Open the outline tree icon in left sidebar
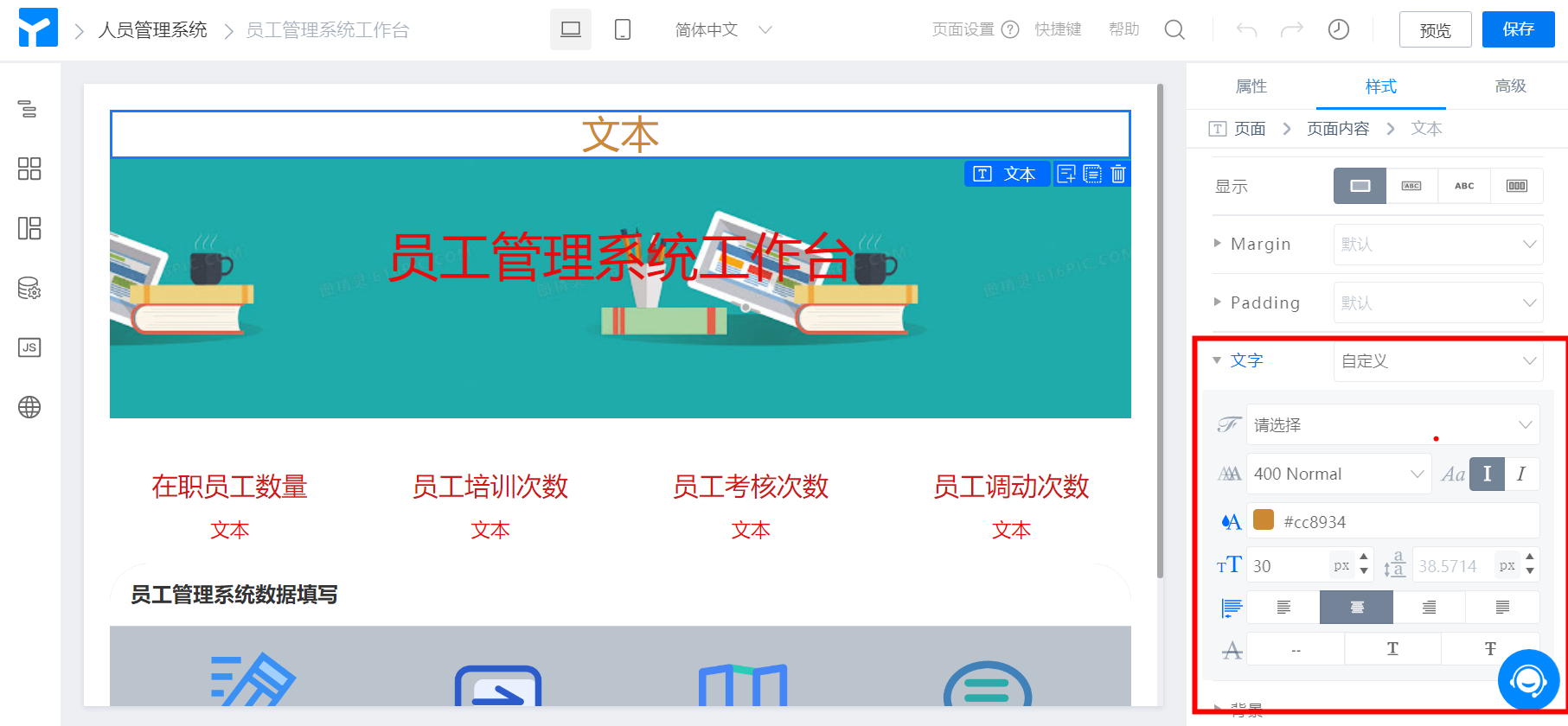The width and height of the screenshot is (1568, 726). pyautogui.click(x=29, y=109)
